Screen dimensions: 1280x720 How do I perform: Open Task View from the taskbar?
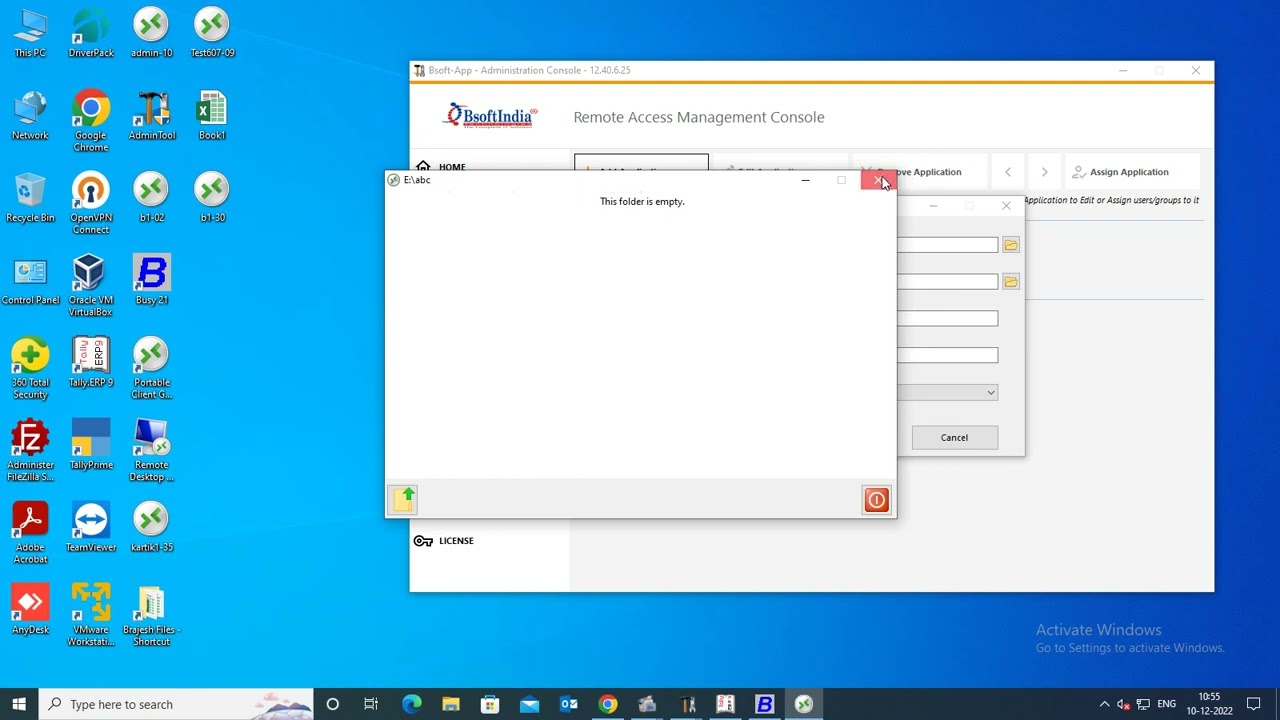371,704
